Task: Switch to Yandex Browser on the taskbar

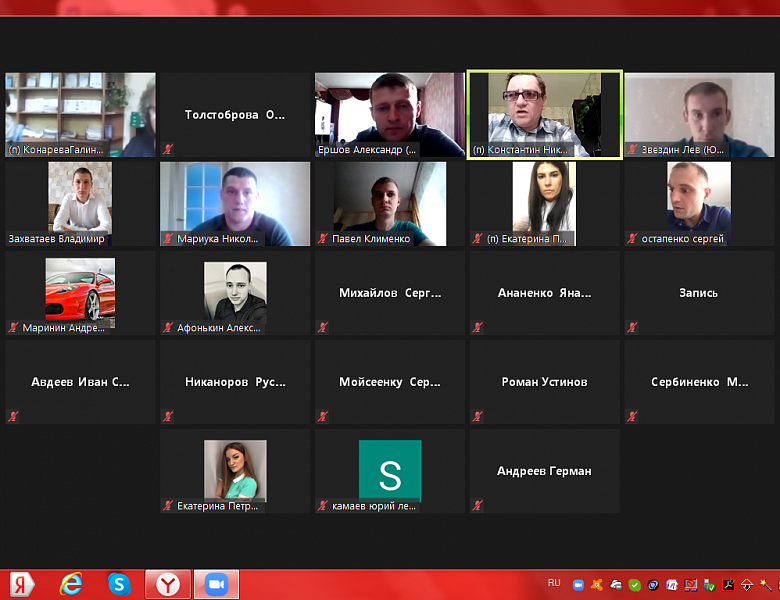Action: (x=168, y=585)
